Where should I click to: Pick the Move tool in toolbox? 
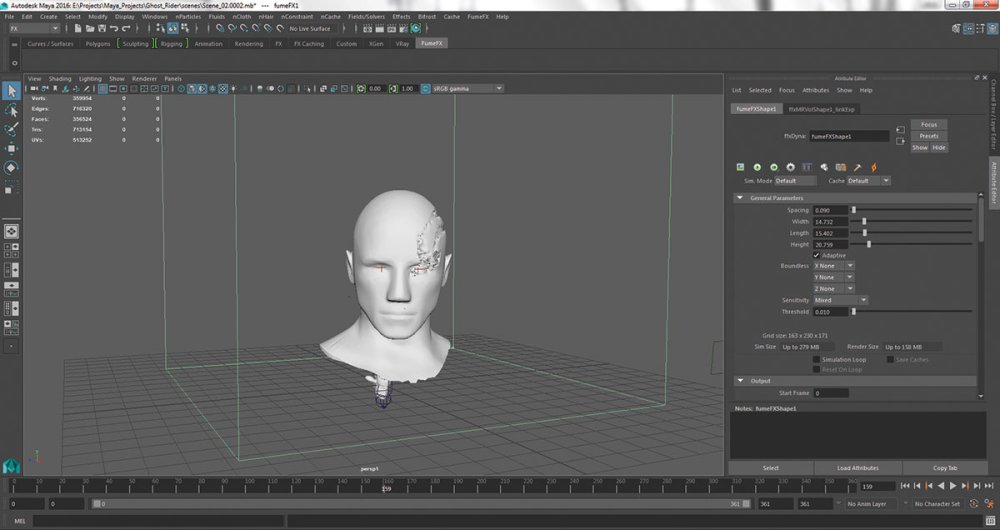(x=11, y=149)
